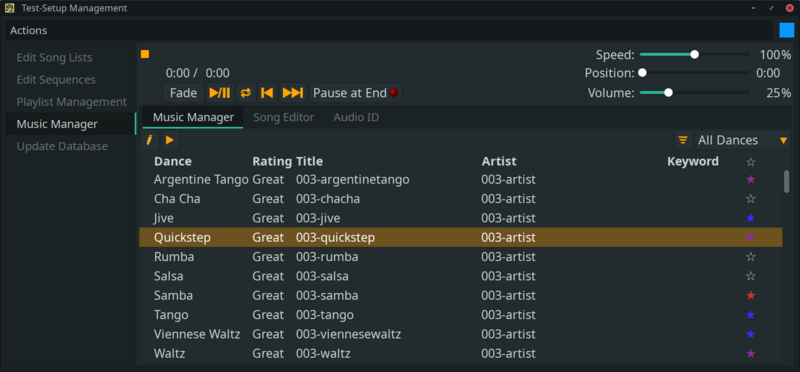Select the 003-waltz song title
Image resolution: width=800 pixels, height=372 pixels.
[323, 354]
